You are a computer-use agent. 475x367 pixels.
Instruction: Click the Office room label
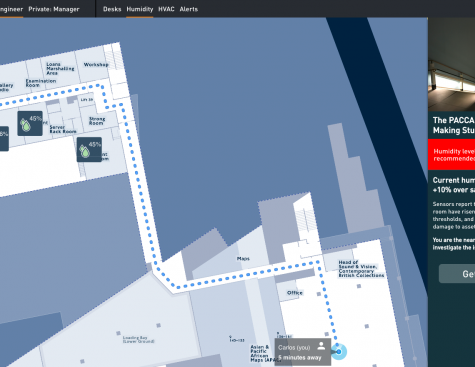pos(295,293)
